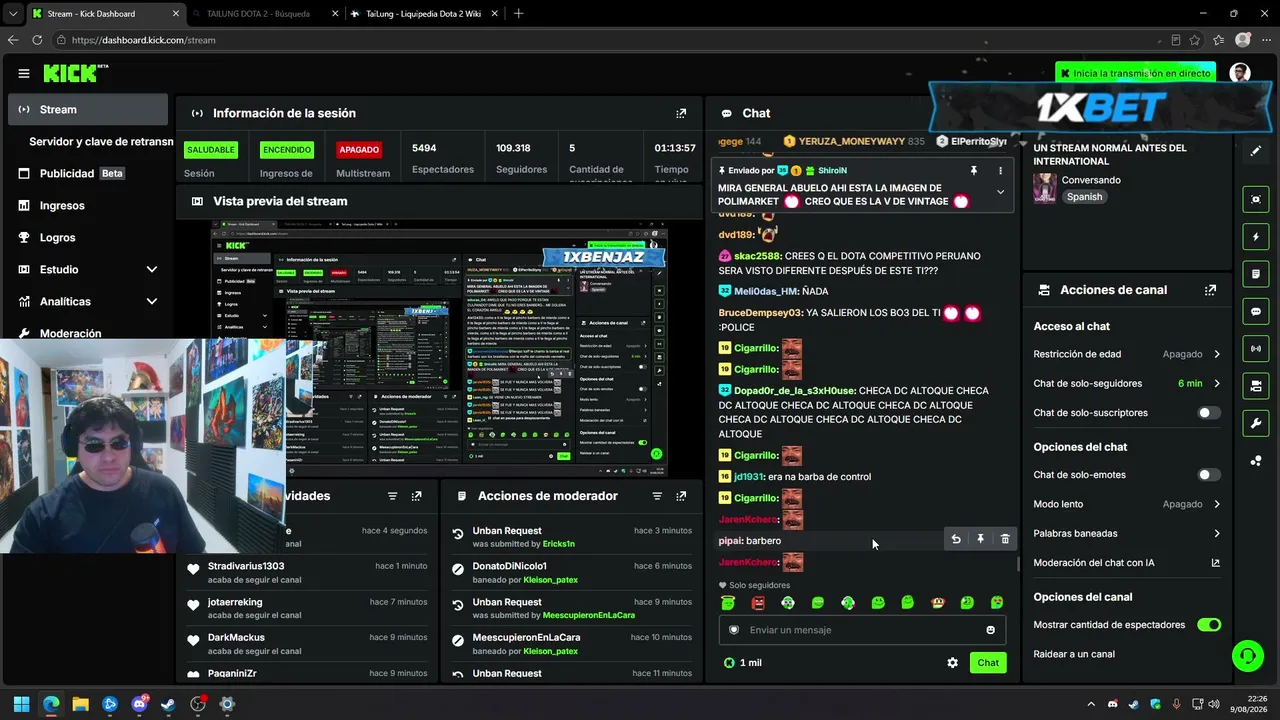This screenshot has height=720, width=1280.
Task: Select Stream in the left sidebar
Action: [x=88, y=109]
